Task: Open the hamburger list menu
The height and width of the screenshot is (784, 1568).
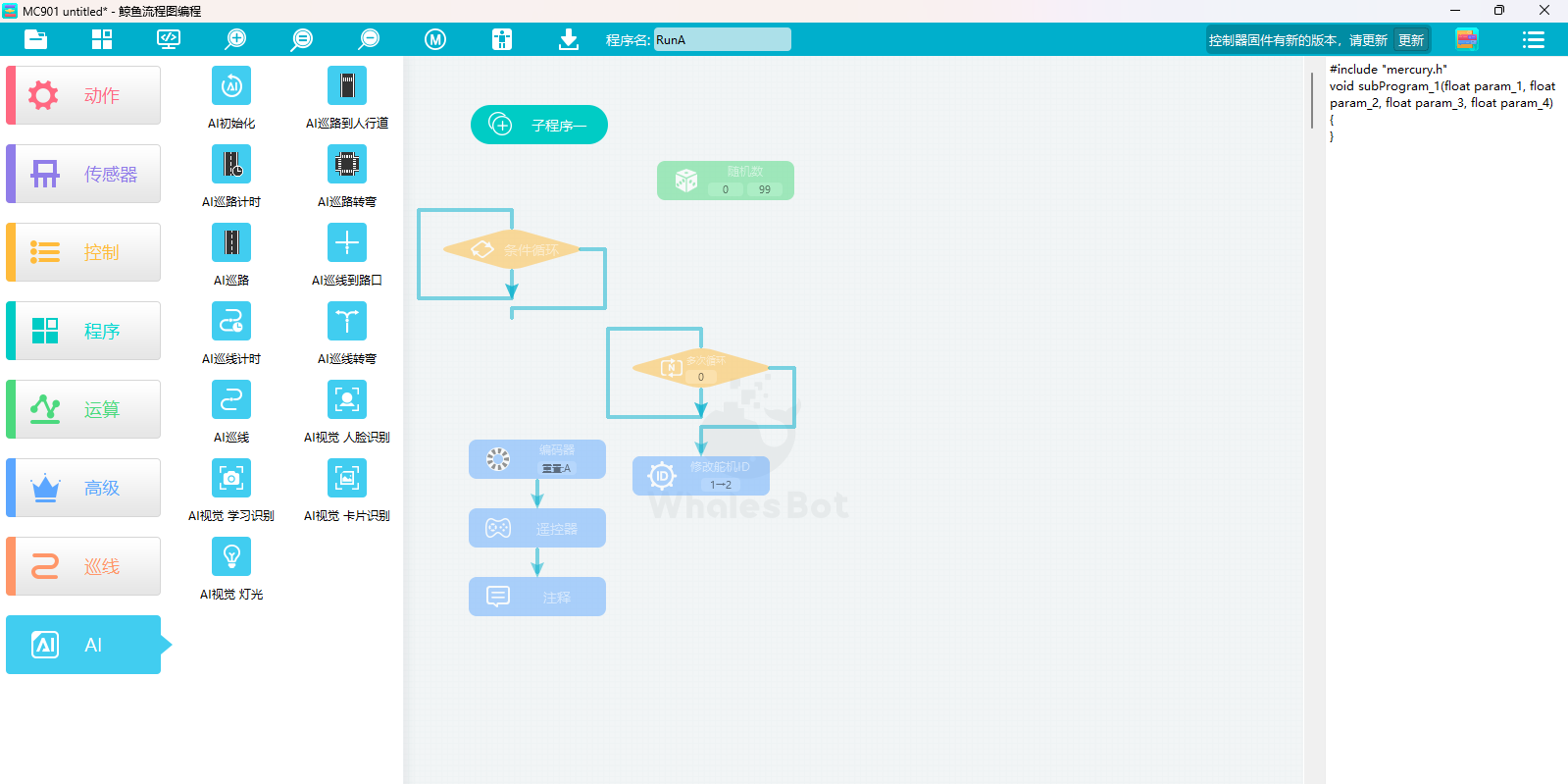Action: pyautogui.click(x=1534, y=39)
